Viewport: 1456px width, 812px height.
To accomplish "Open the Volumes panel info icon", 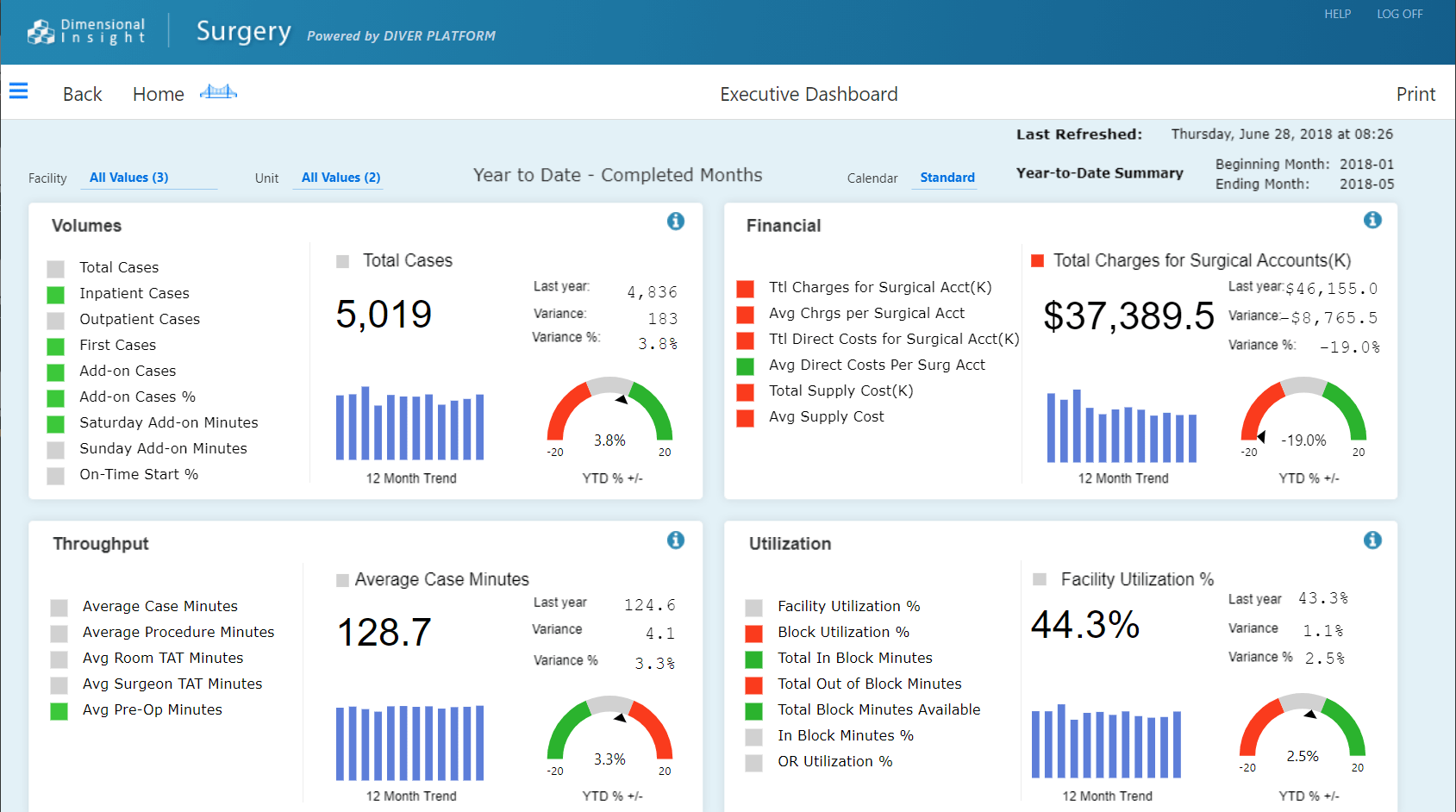I will [676, 222].
